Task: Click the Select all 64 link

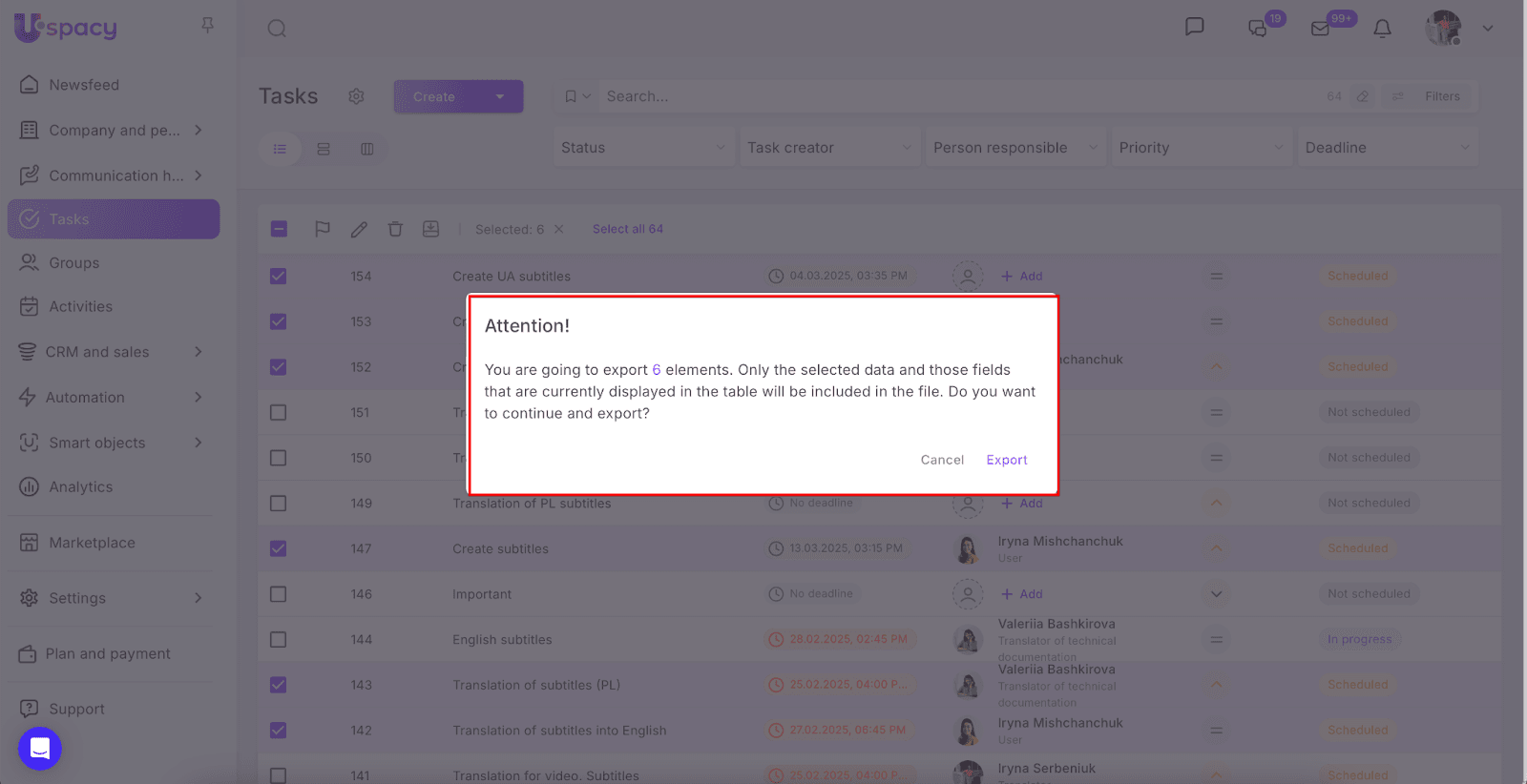Action: [627, 229]
